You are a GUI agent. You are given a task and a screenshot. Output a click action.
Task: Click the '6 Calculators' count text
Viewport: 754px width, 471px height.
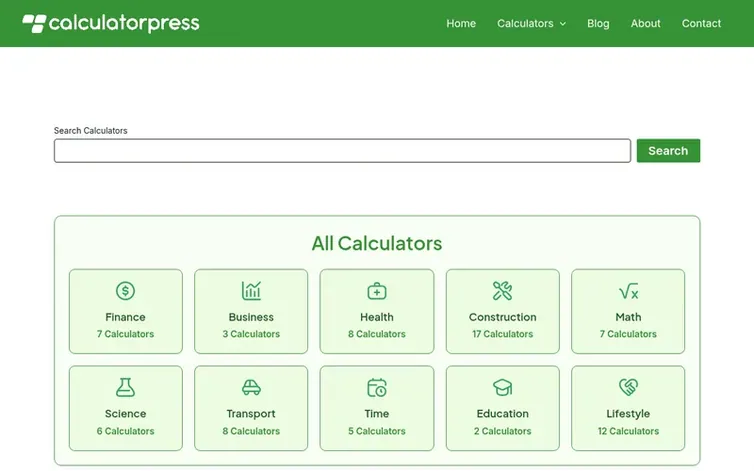[126, 431]
